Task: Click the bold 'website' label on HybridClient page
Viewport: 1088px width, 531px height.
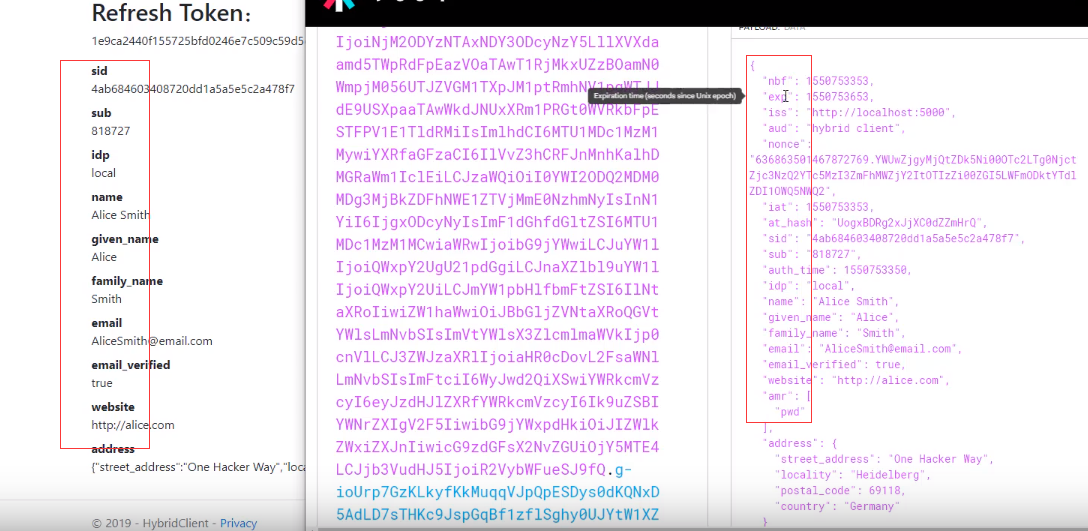Action: 113,407
